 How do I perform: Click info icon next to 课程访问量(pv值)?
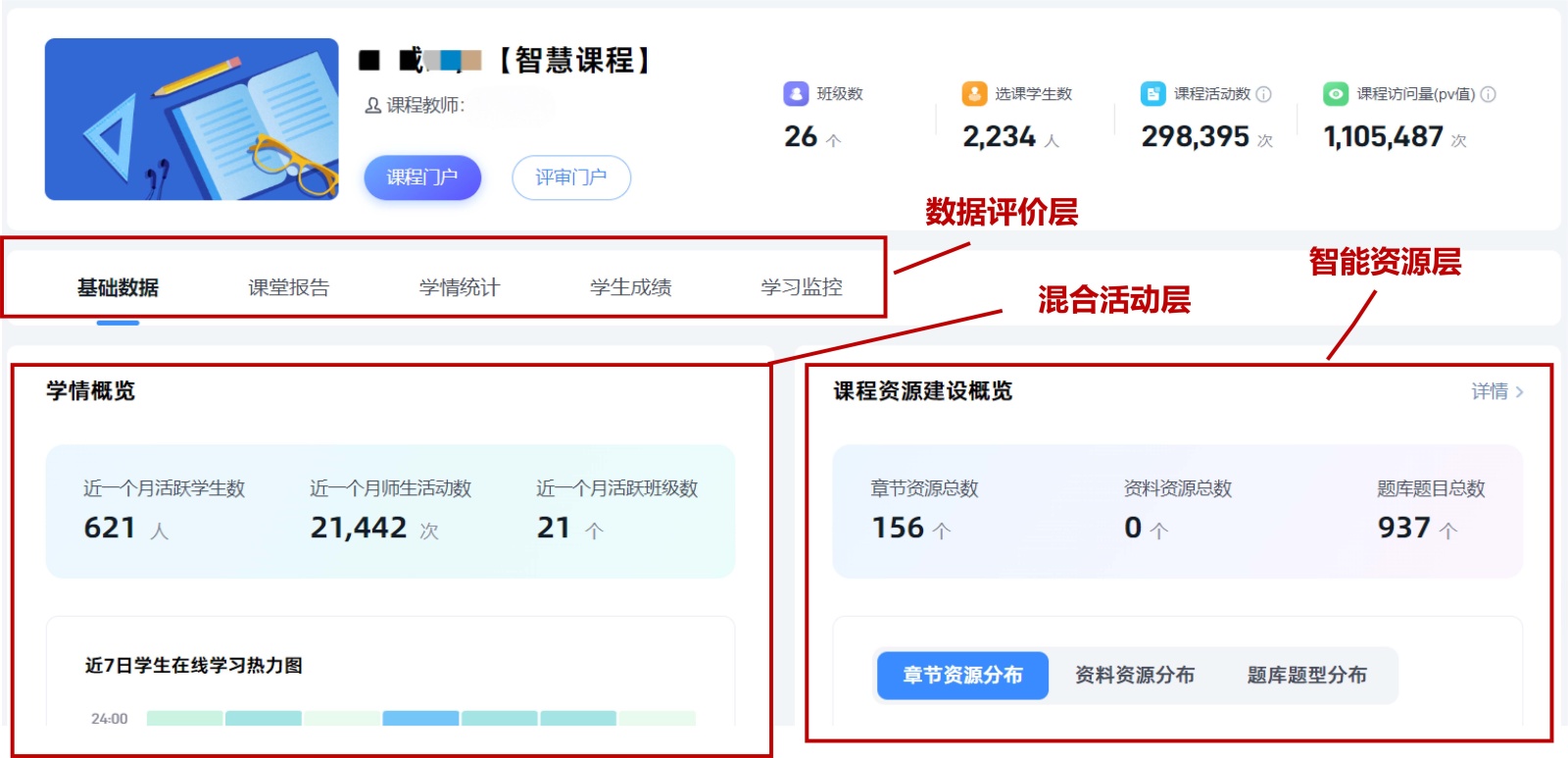(1488, 94)
